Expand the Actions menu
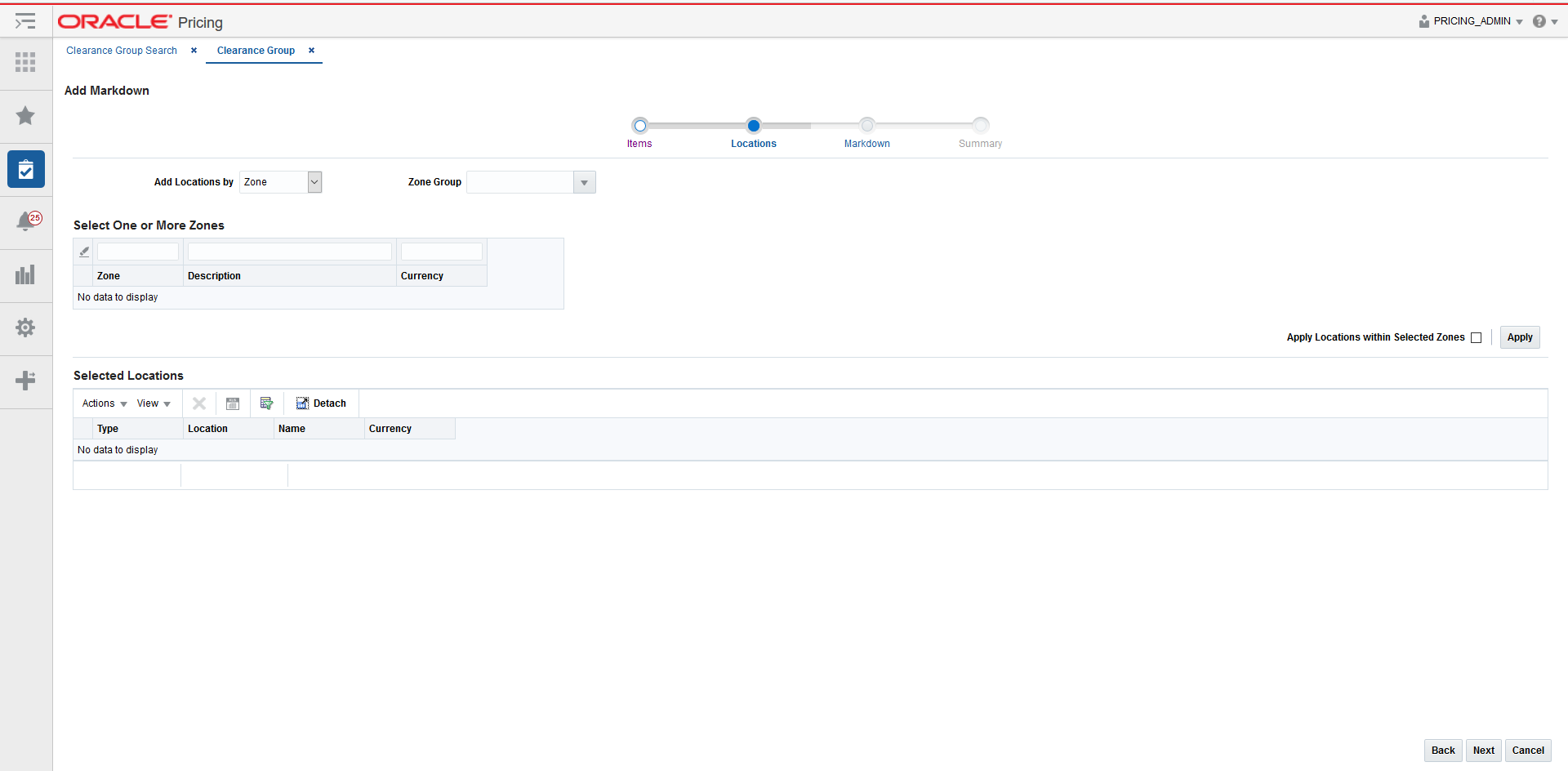 (x=103, y=403)
